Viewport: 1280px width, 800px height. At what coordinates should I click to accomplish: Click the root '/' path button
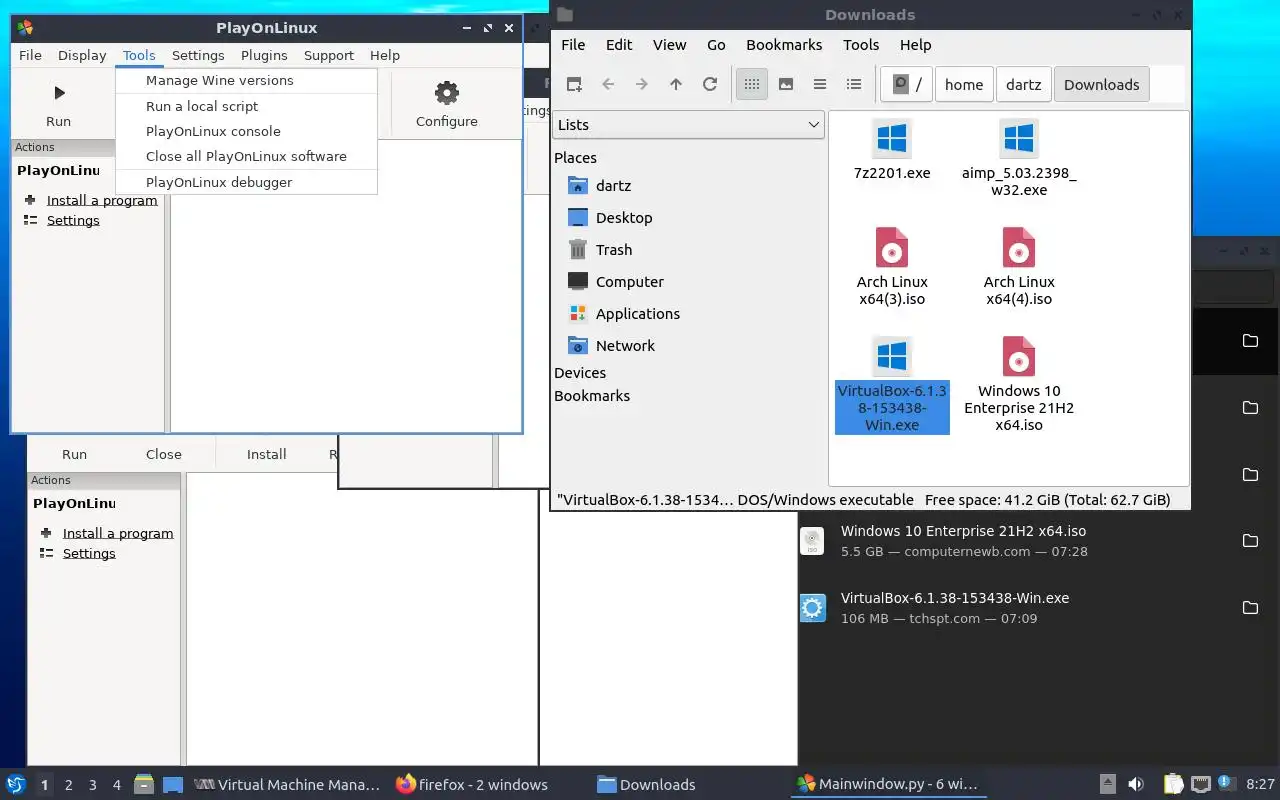pyautogui.click(x=907, y=85)
